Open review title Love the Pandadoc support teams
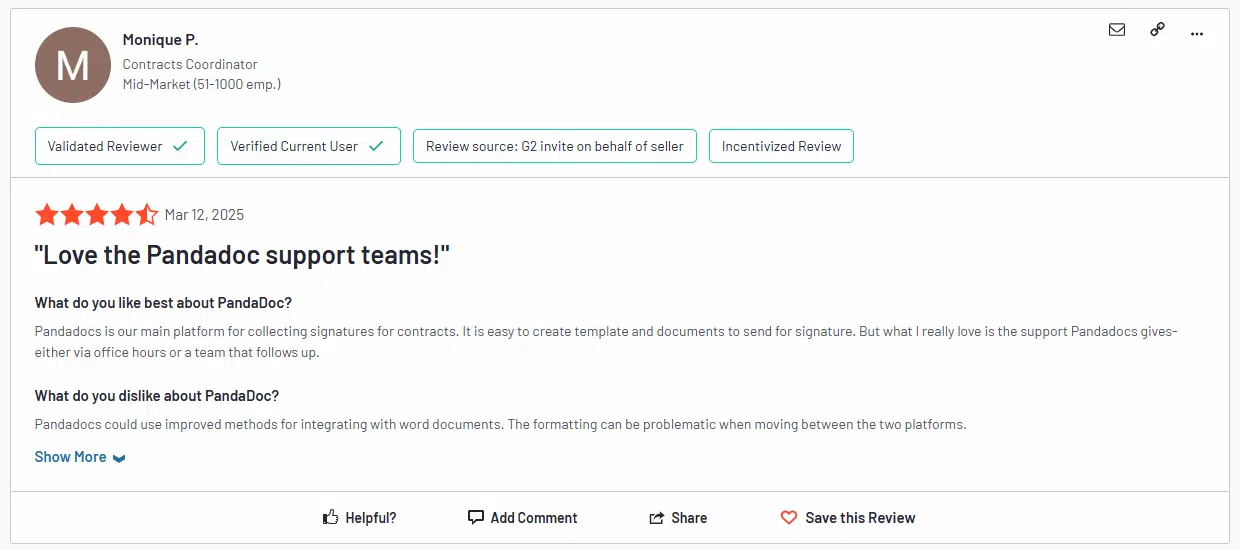The image size is (1240, 550). tap(242, 255)
